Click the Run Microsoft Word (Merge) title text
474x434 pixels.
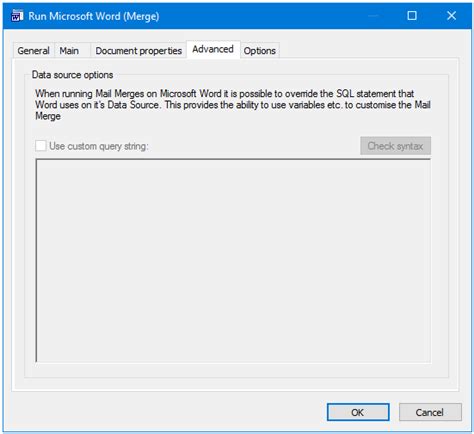(94, 16)
